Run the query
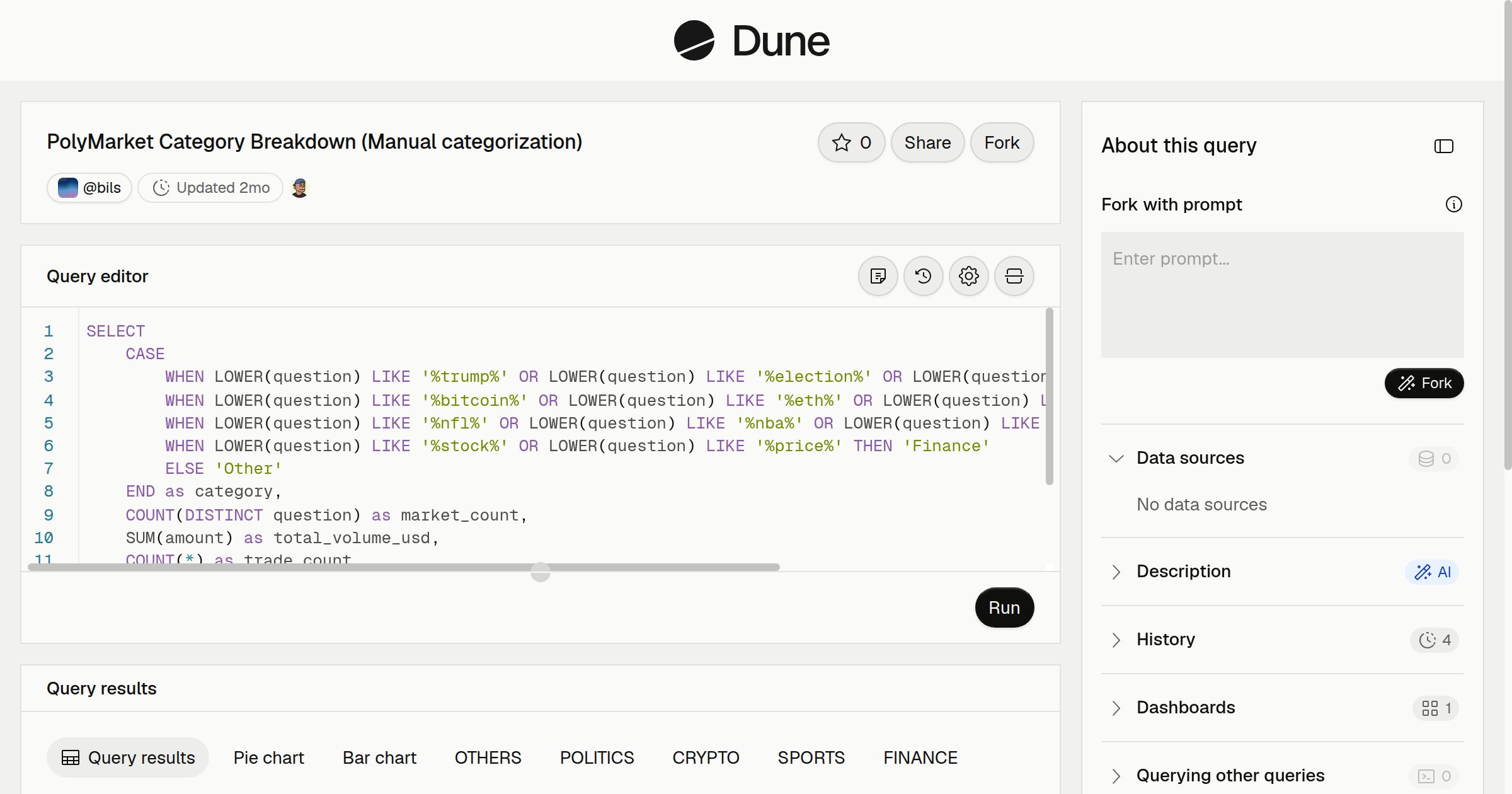 tap(1004, 607)
